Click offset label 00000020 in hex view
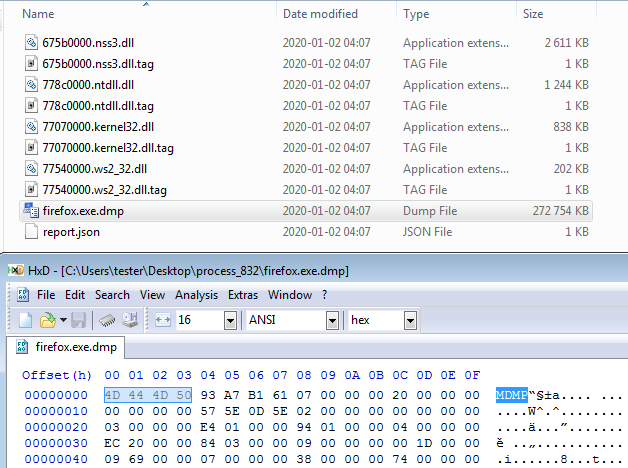This screenshot has width=628, height=468. (x=56, y=427)
